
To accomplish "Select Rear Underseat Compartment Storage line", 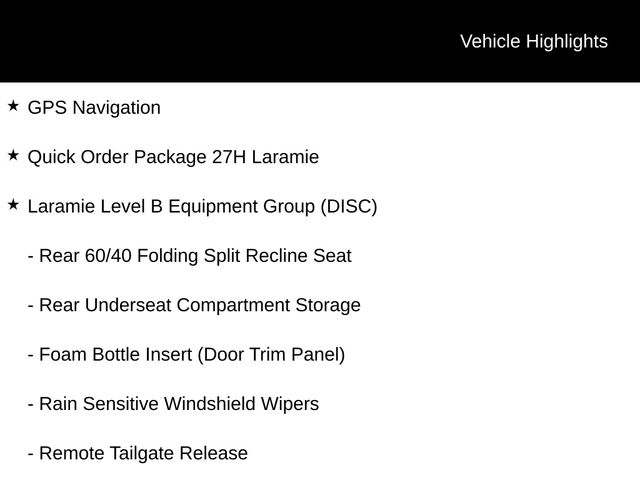I will [194, 305].
